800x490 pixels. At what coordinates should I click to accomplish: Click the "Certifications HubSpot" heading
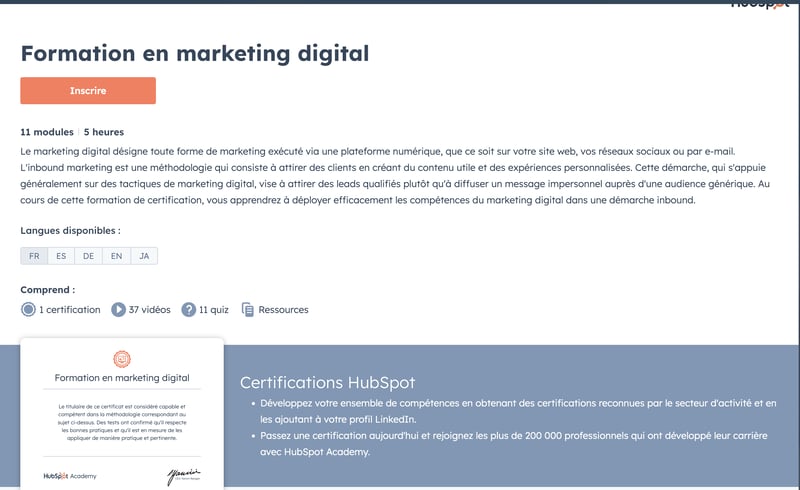coord(328,382)
